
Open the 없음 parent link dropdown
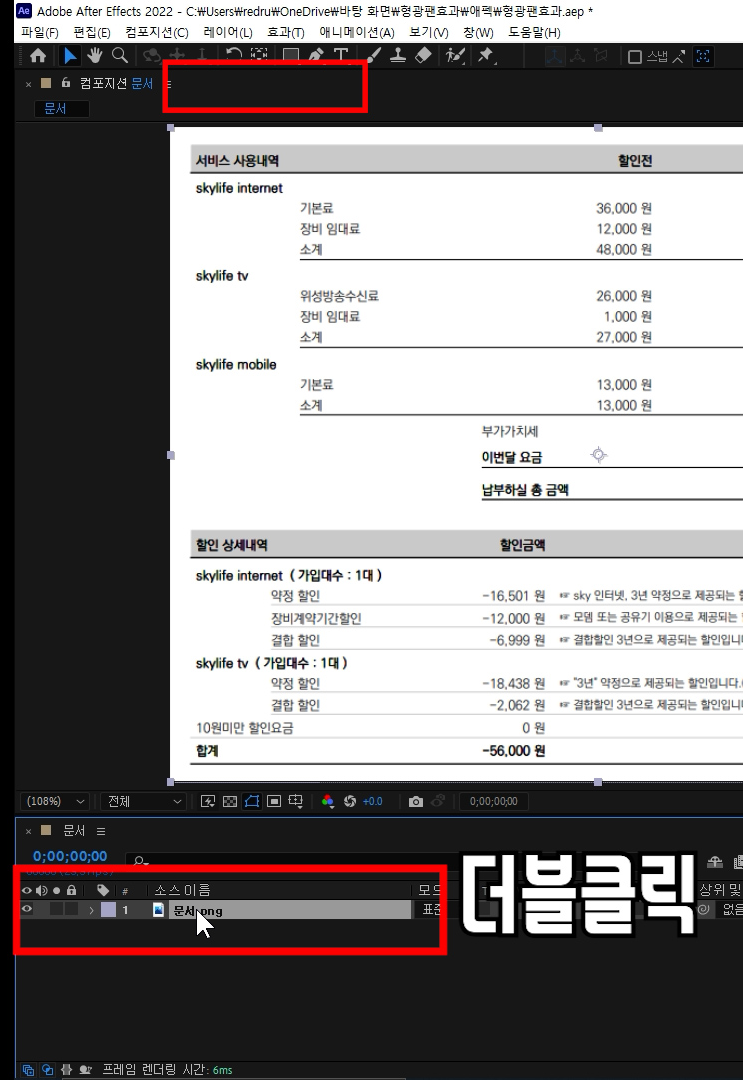[x=729, y=910]
